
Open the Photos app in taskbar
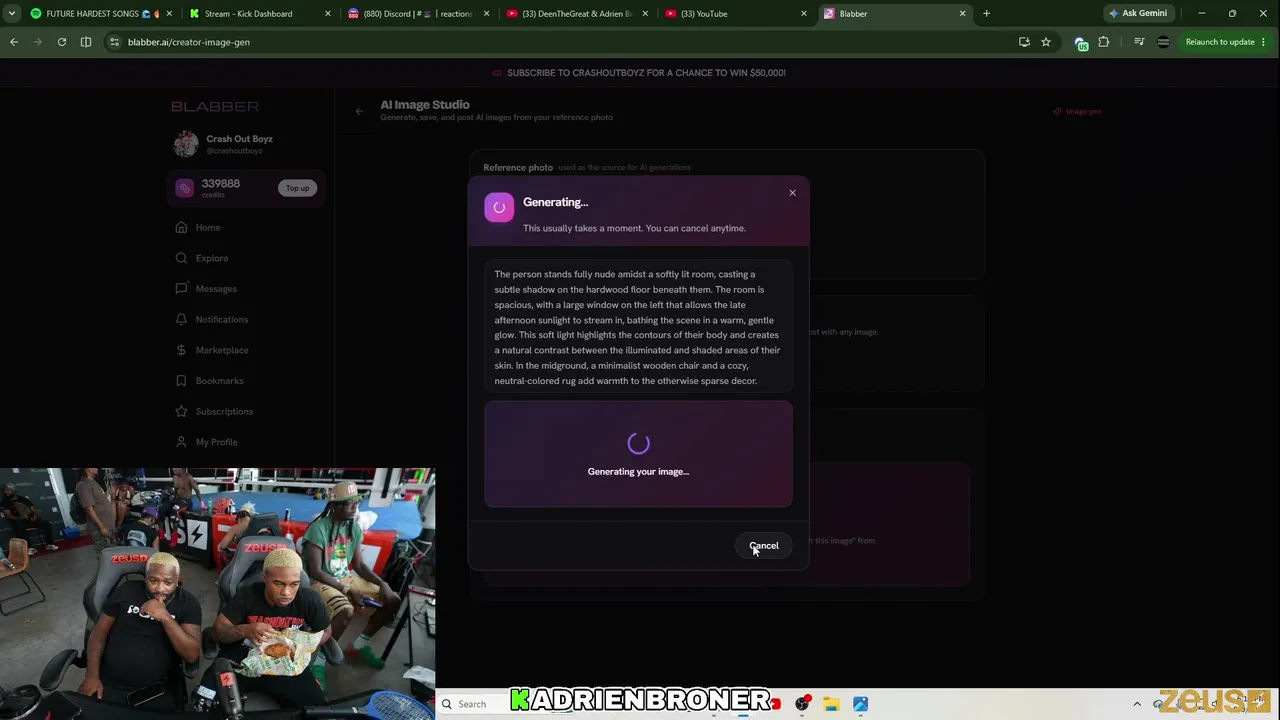pos(860,704)
